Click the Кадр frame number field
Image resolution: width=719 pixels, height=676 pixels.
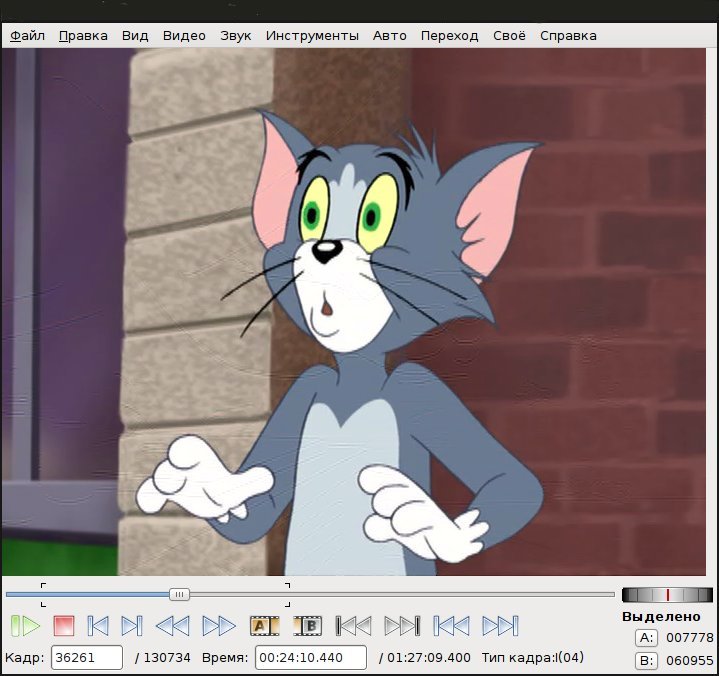[x=87, y=657]
